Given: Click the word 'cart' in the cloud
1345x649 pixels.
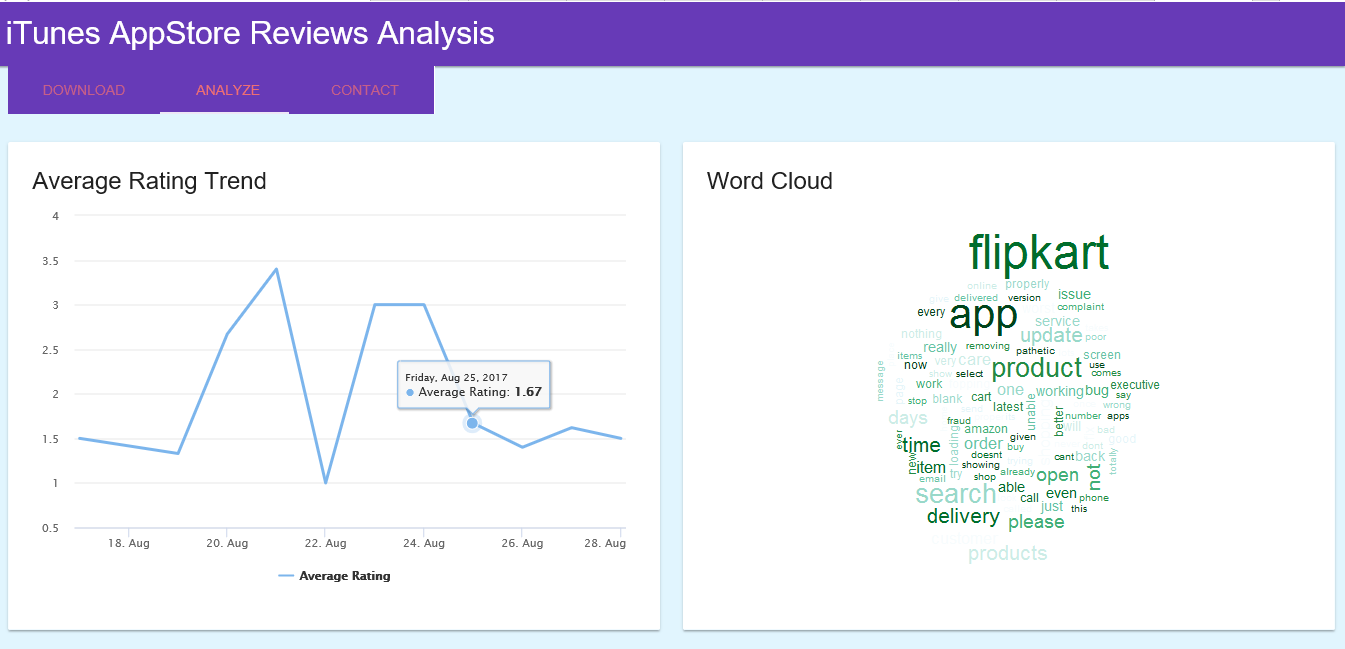Looking at the screenshot, I should [981, 397].
